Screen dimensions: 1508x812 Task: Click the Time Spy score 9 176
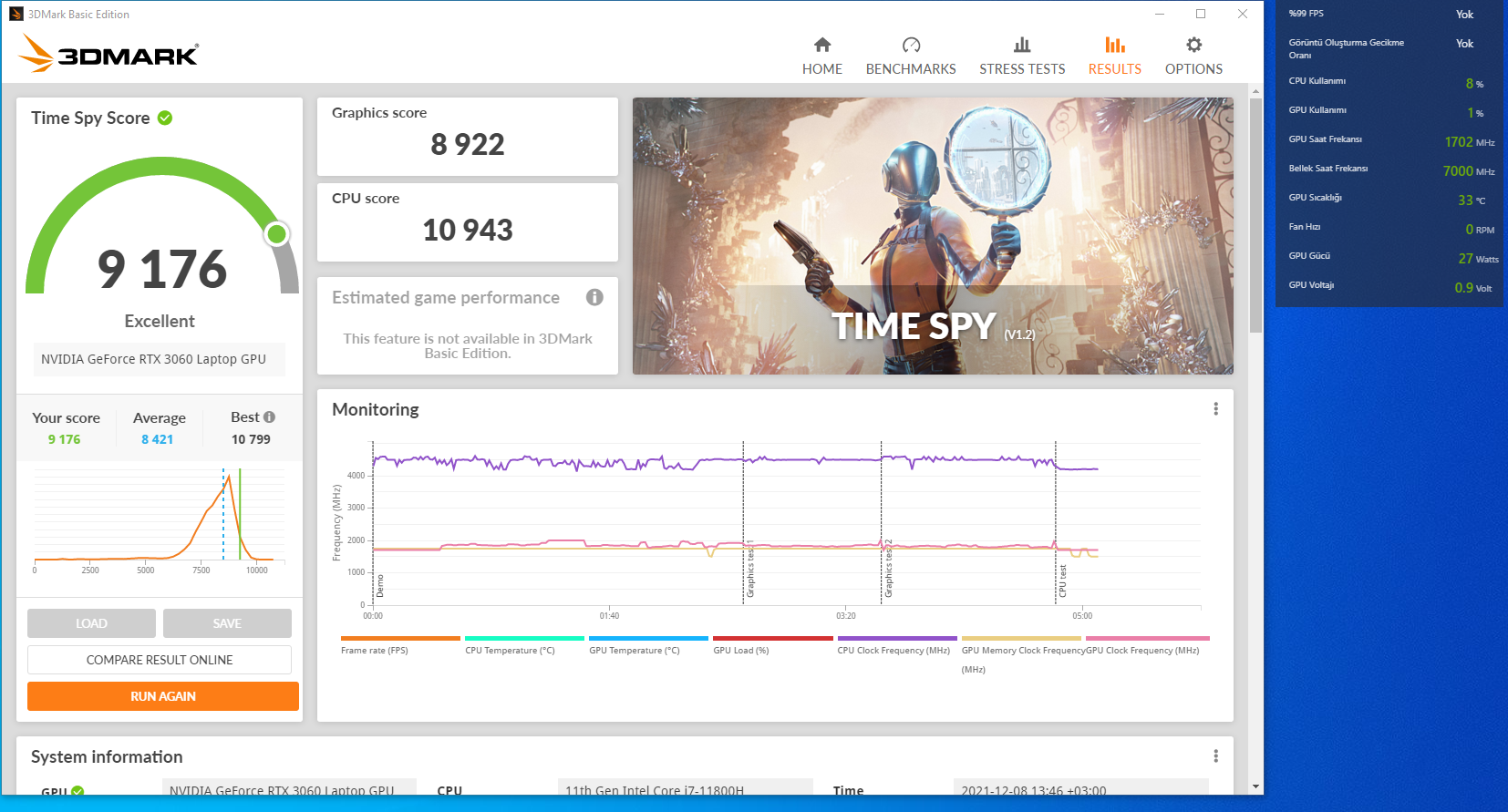coord(162,269)
